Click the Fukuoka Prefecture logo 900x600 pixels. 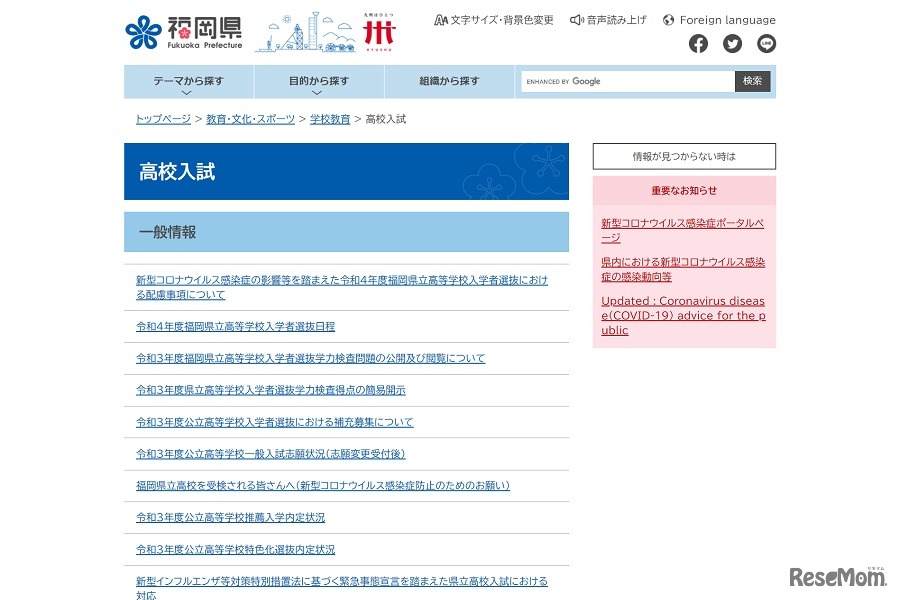(184, 32)
